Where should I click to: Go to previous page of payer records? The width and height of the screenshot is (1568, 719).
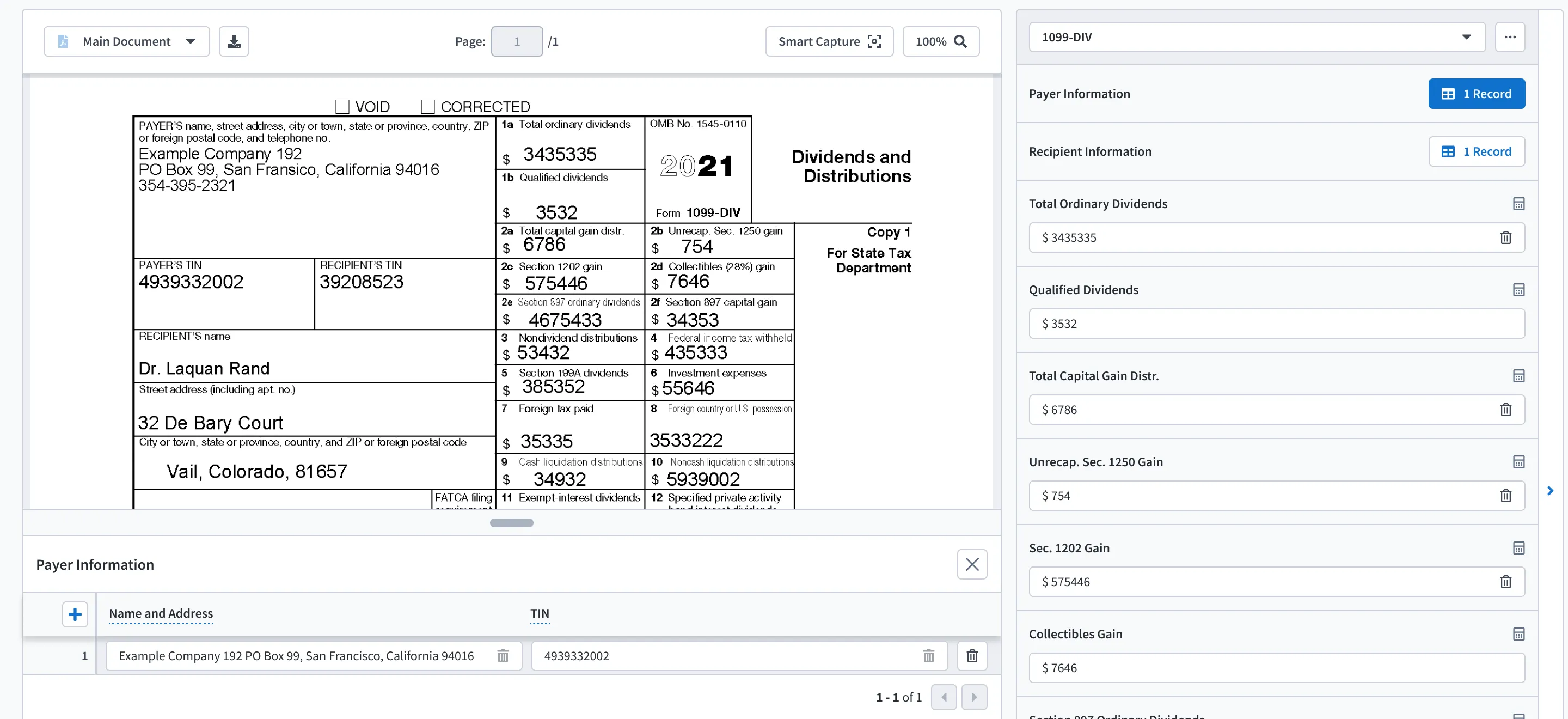coord(944,697)
